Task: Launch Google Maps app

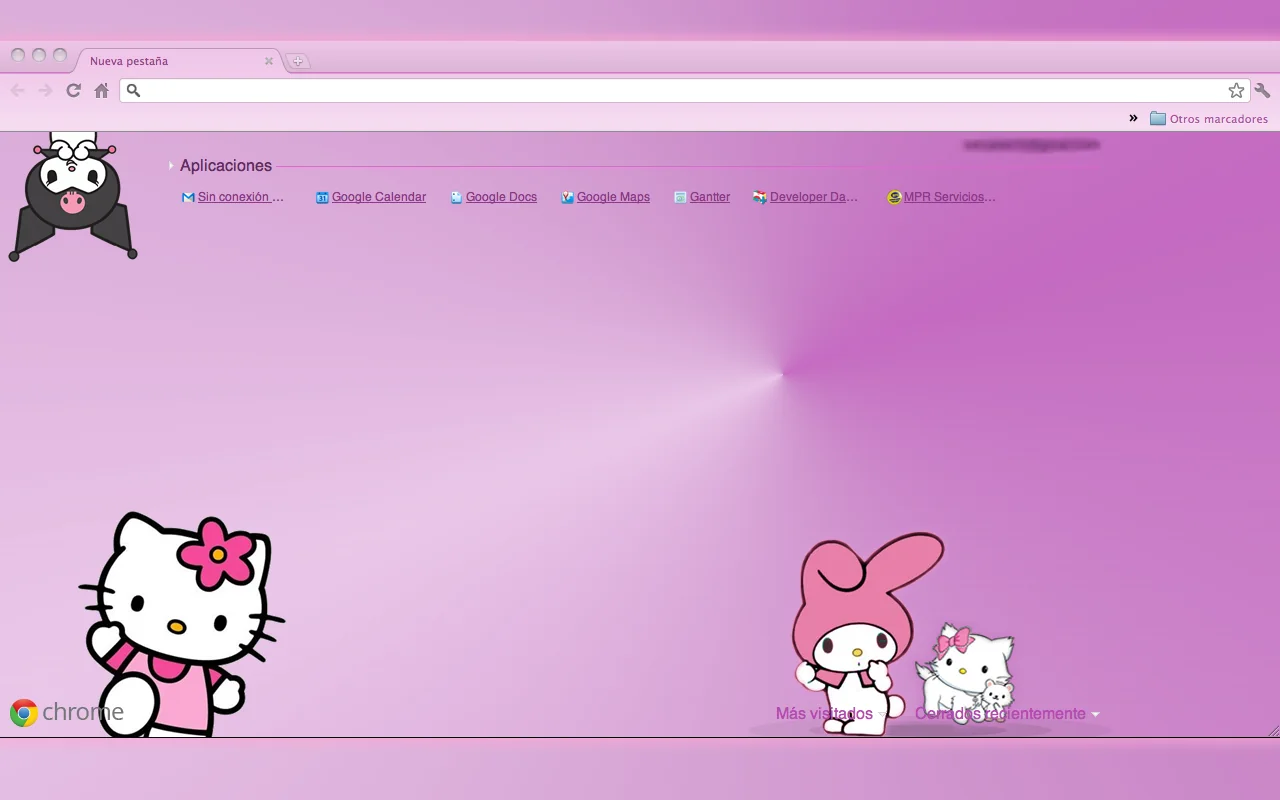Action: click(606, 197)
